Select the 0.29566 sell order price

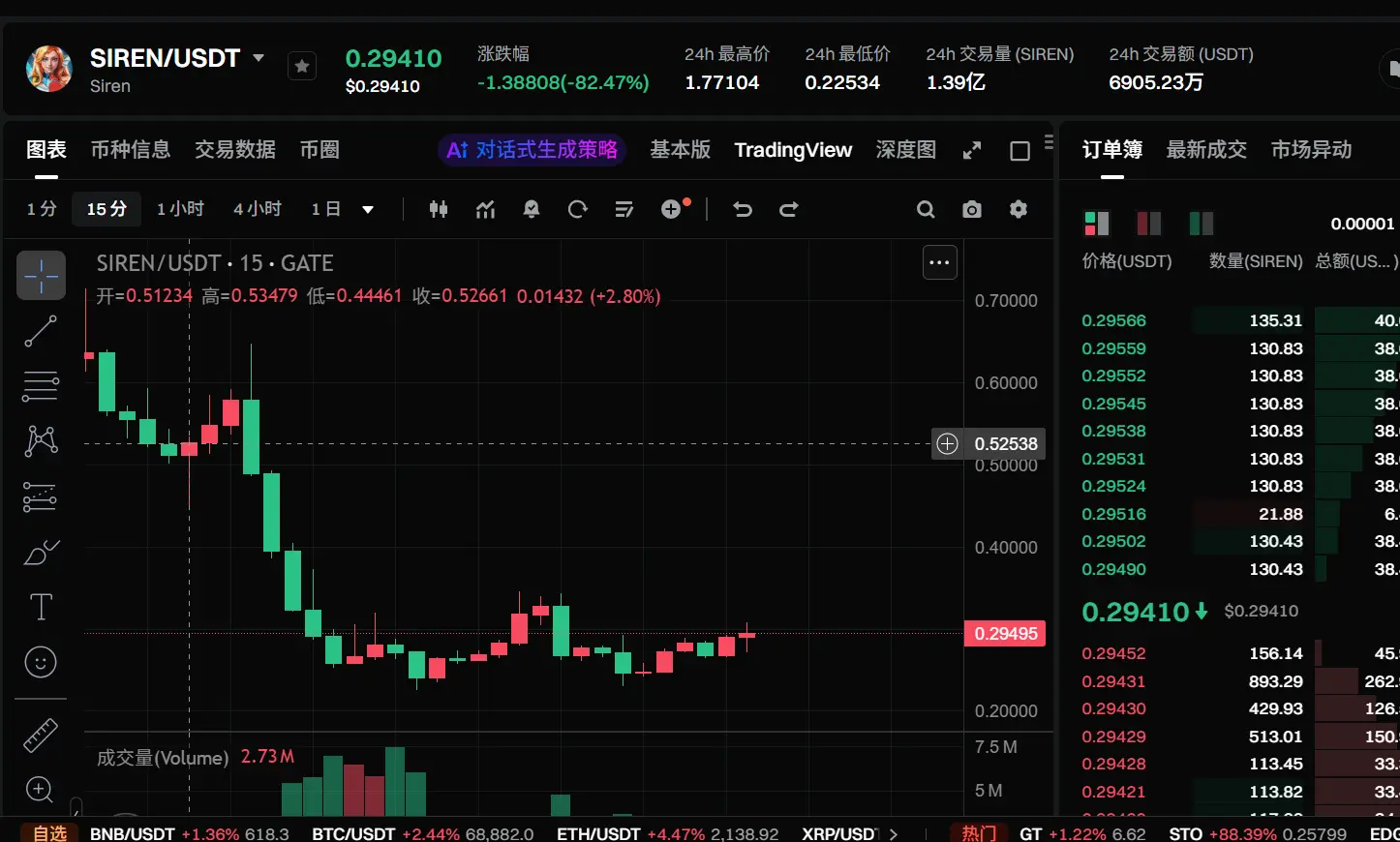(x=1113, y=320)
